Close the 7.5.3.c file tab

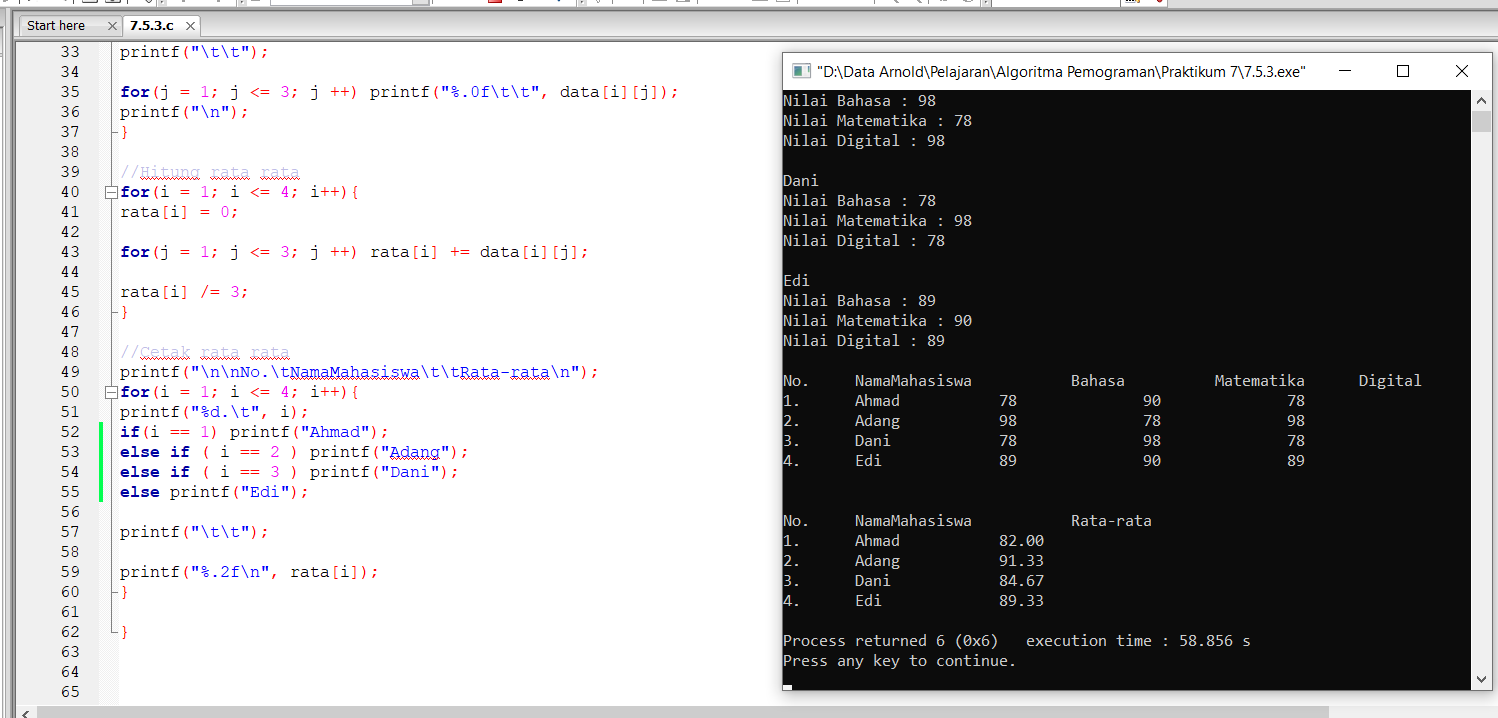pos(190,26)
